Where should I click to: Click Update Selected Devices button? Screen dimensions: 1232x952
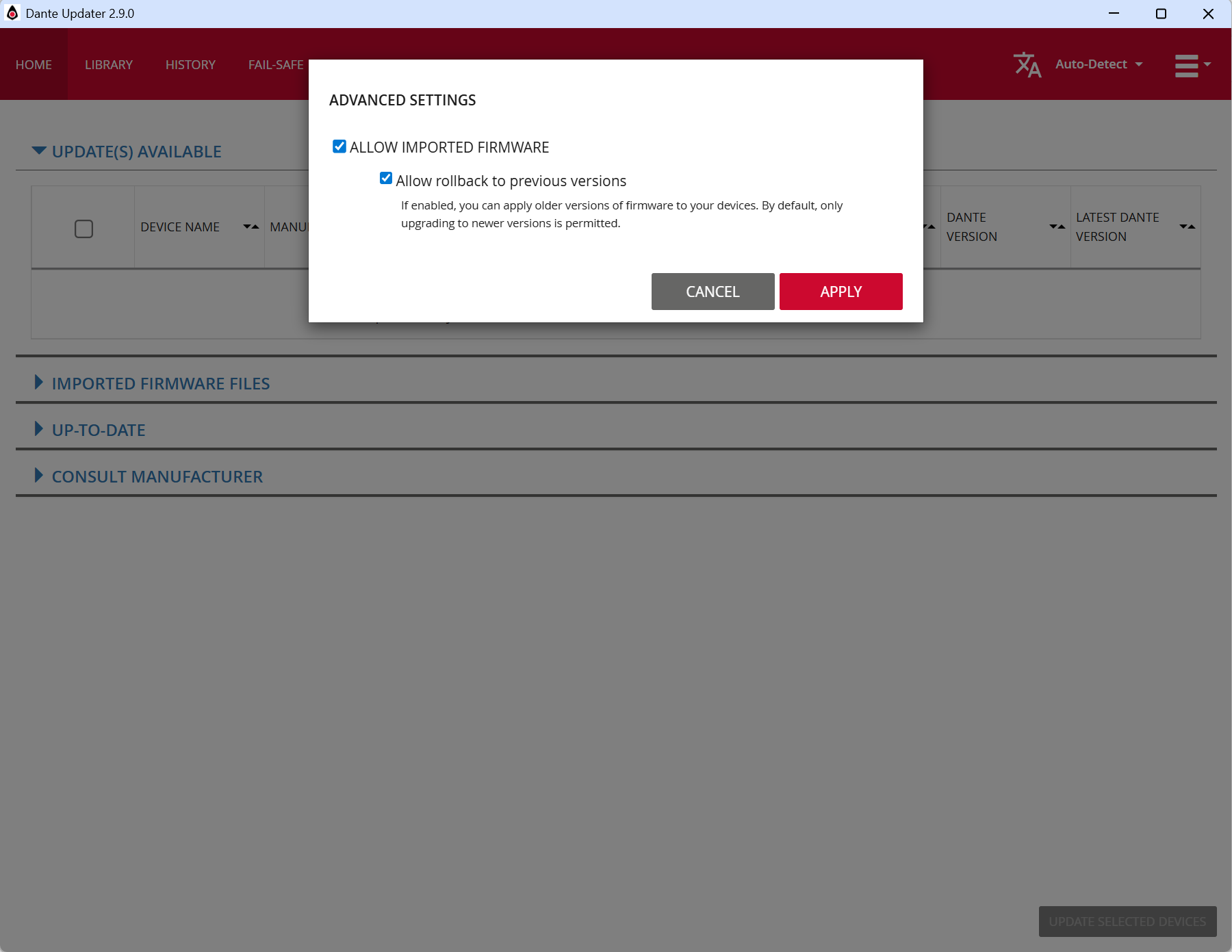[1128, 922]
